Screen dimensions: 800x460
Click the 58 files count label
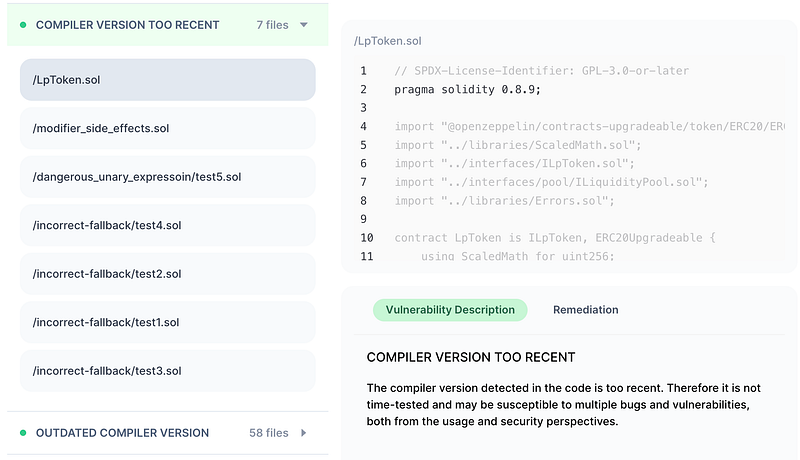coord(268,433)
